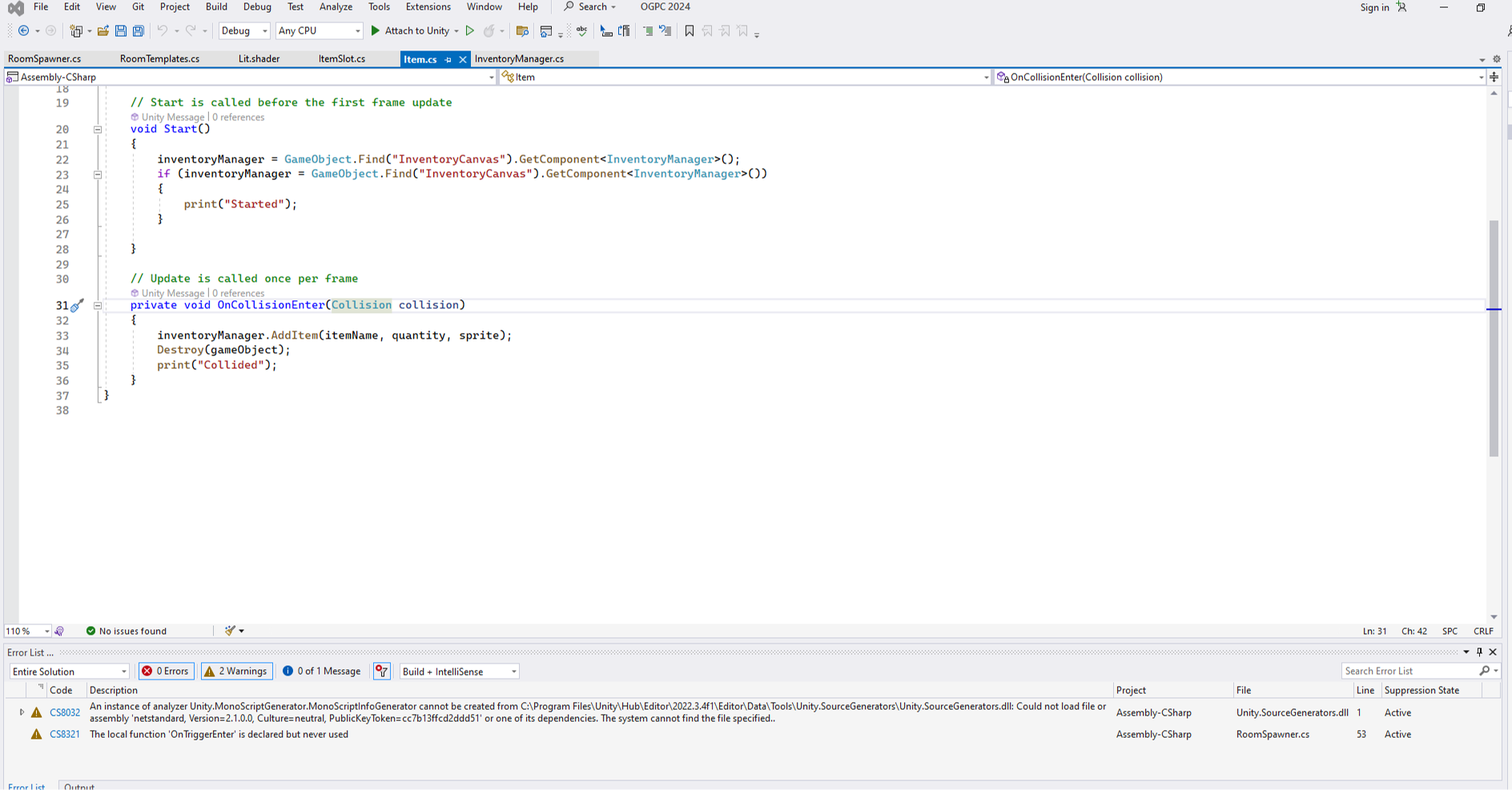This screenshot has height=790, width=1512.
Task: Click the Find in Files folder-search icon
Action: [x=522, y=31]
